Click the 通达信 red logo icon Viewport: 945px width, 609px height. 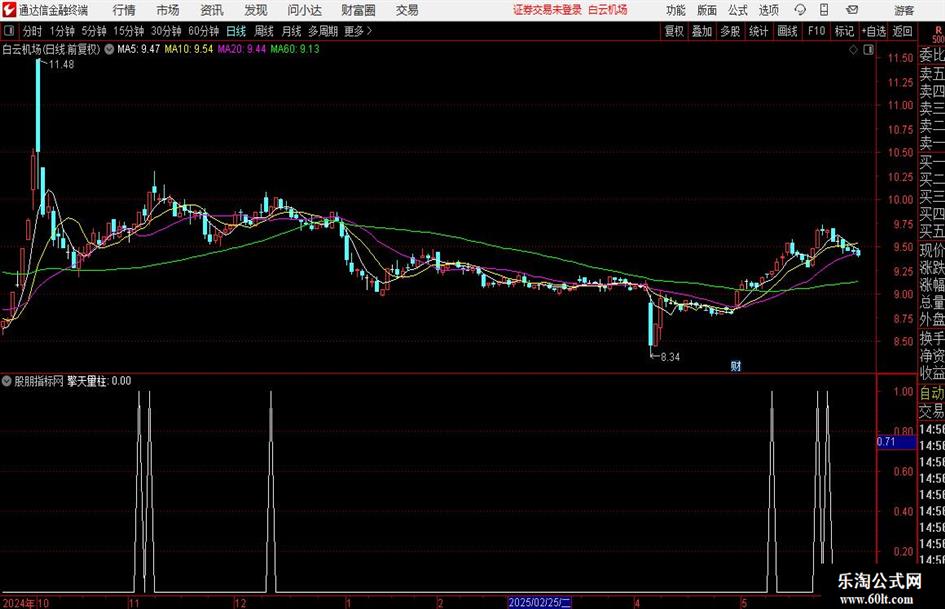[x=9, y=10]
